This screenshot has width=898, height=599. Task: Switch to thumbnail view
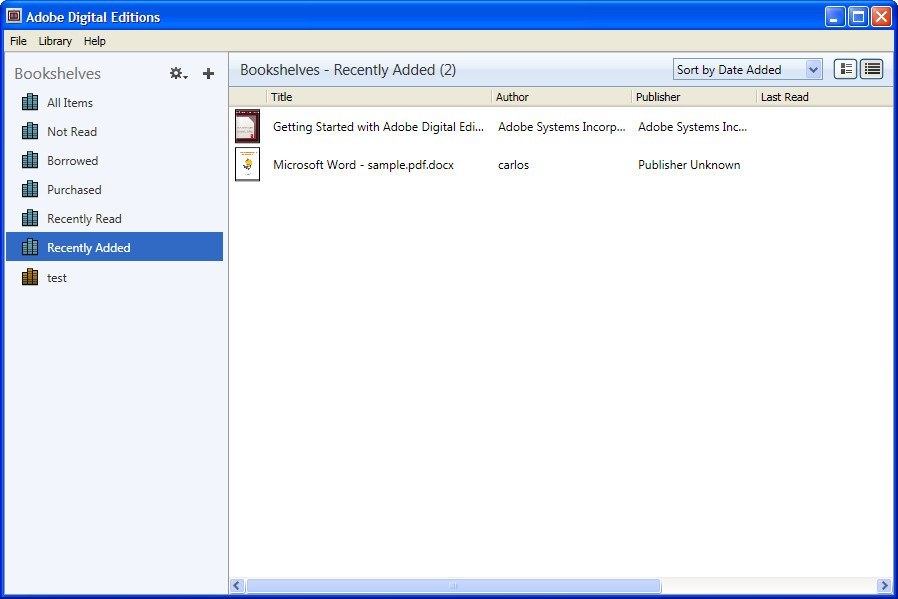[x=846, y=69]
